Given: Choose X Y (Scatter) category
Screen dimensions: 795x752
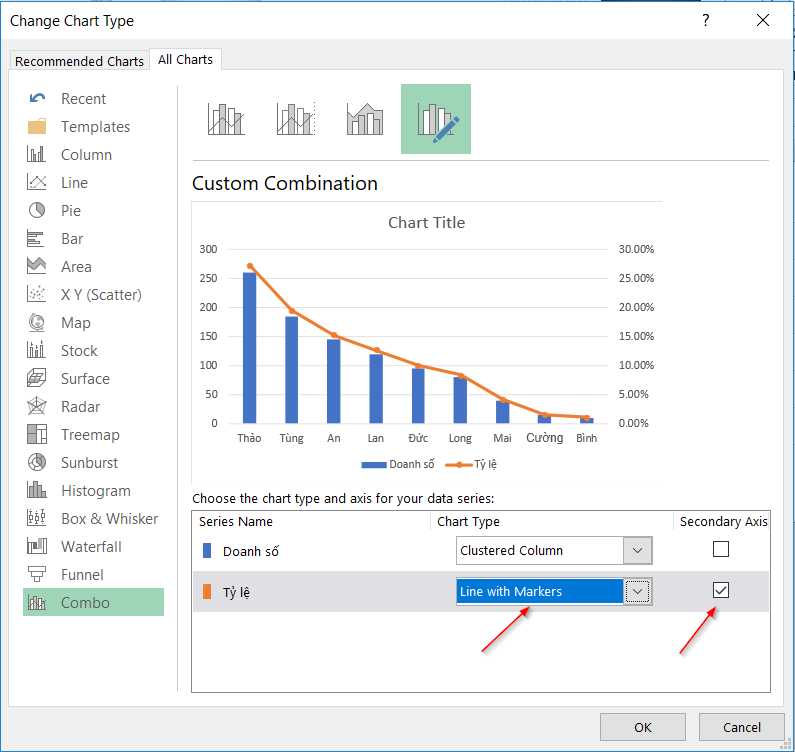Looking at the screenshot, I should point(93,294).
